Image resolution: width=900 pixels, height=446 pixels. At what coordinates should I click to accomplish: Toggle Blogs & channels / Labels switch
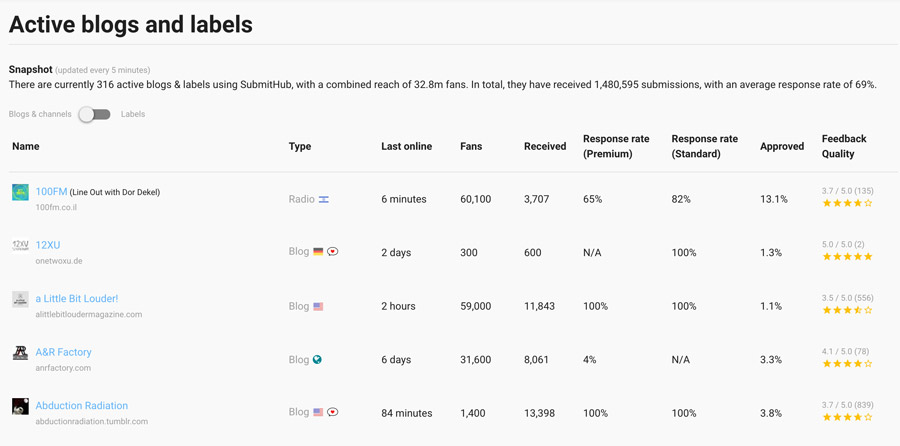(95, 114)
